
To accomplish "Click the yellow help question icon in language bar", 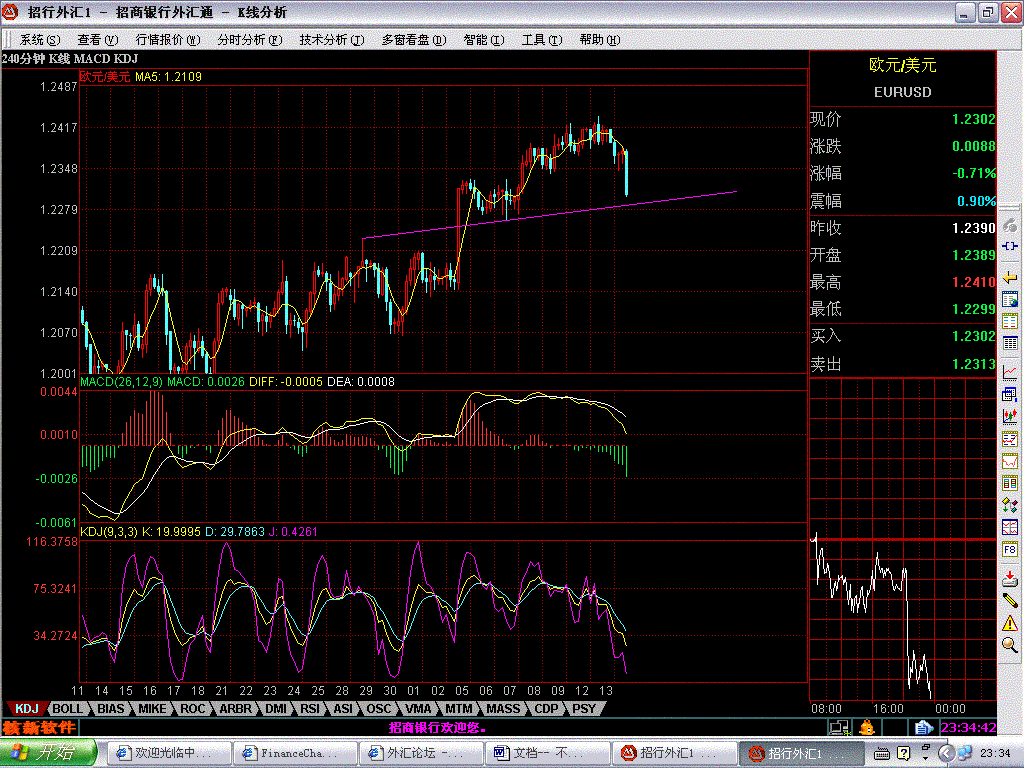I will [904, 753].
